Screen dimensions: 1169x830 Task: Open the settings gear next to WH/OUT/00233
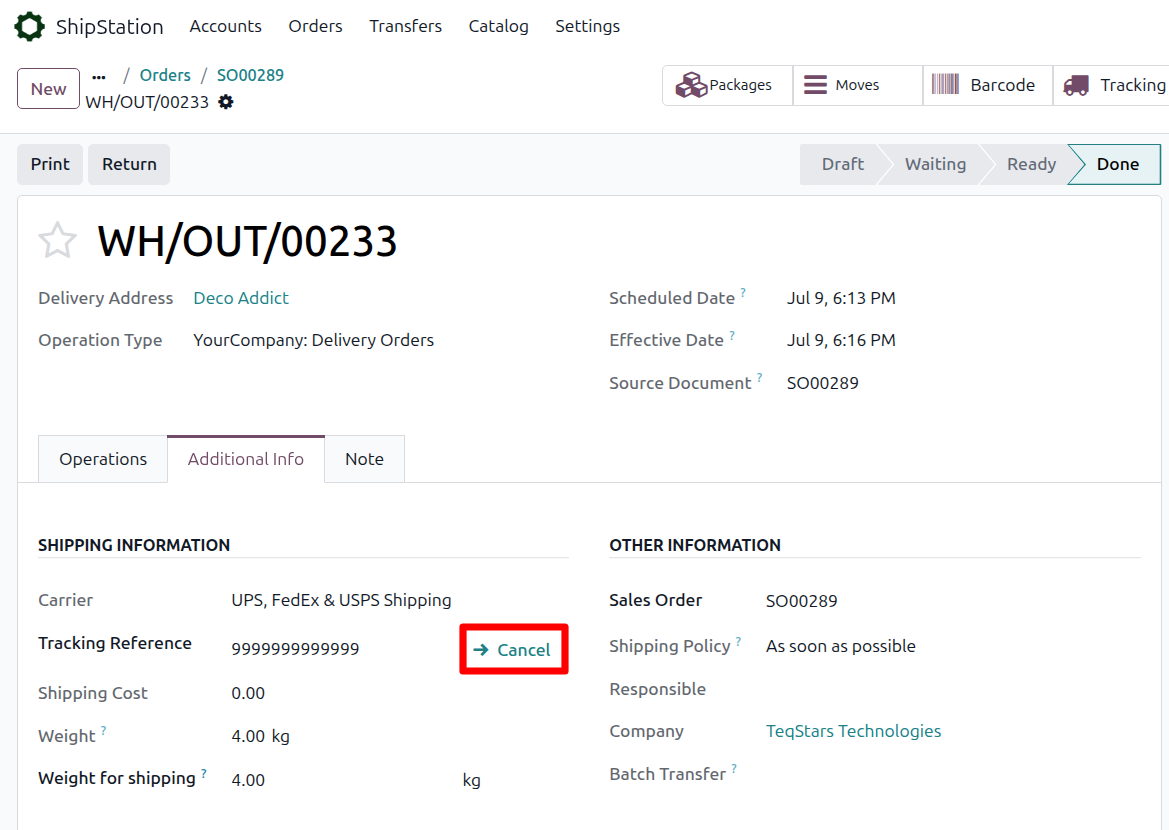226,102
